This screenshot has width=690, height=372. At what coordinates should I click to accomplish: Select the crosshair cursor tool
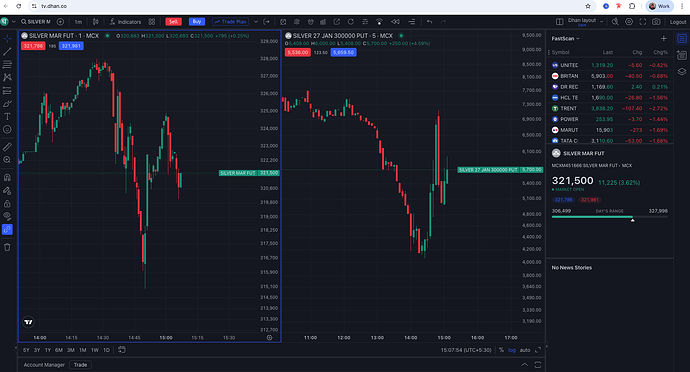point(7,39)
